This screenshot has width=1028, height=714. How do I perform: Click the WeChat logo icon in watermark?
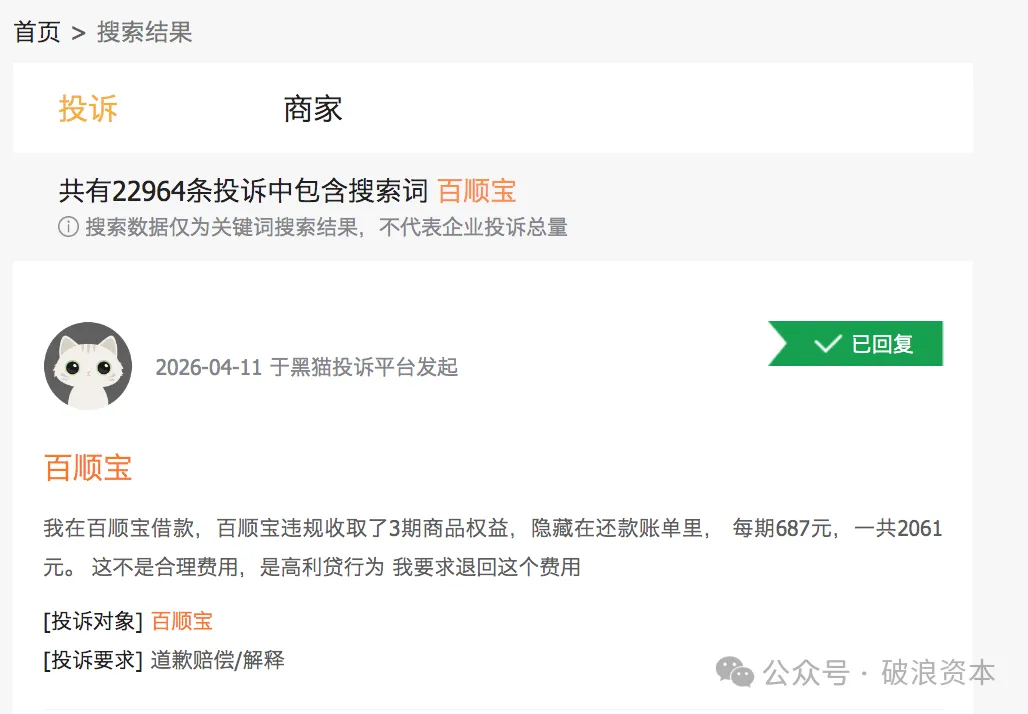[x=736, y=673]
